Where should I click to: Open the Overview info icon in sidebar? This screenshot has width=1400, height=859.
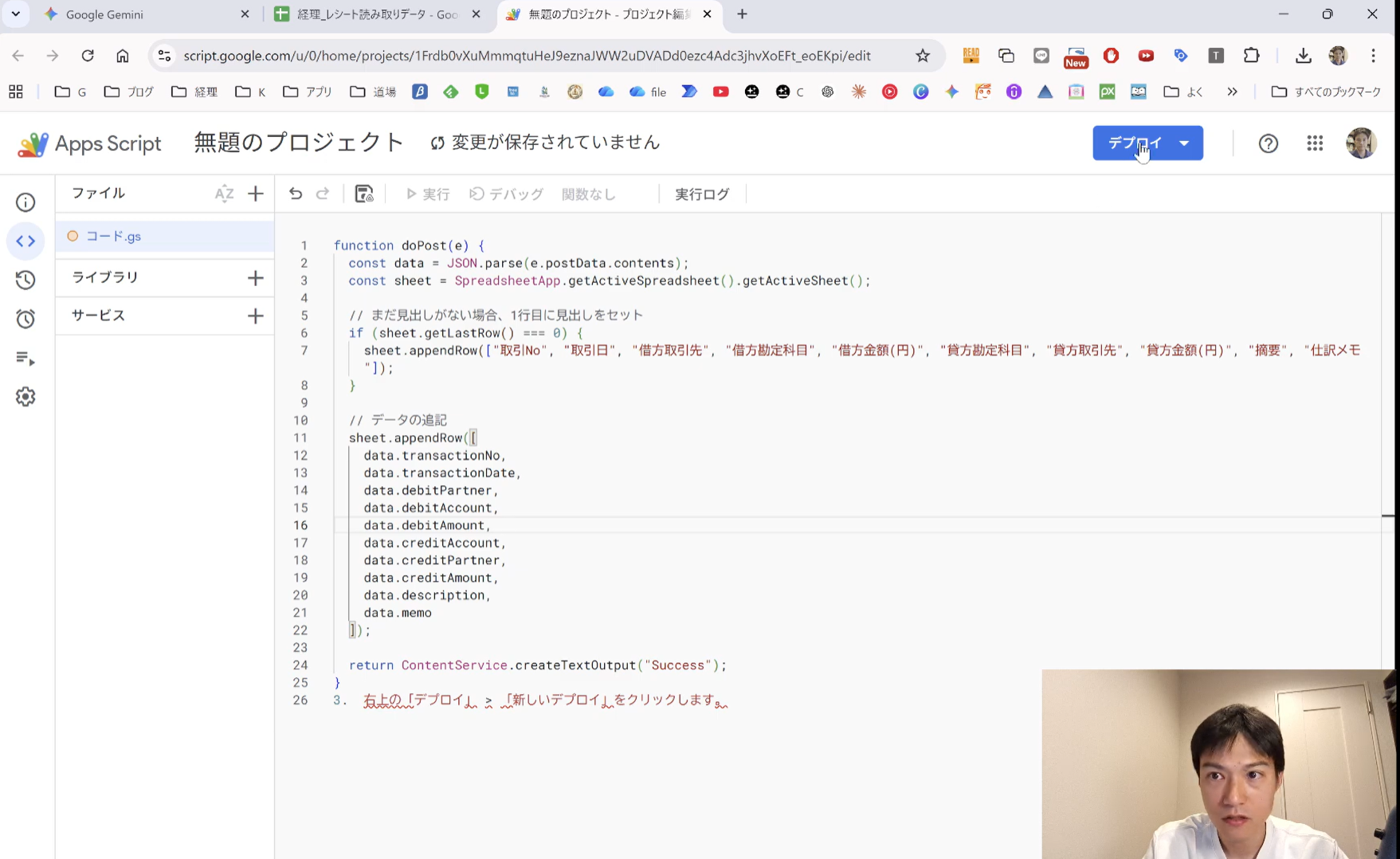pyautogui.click(x=25, y=202)
